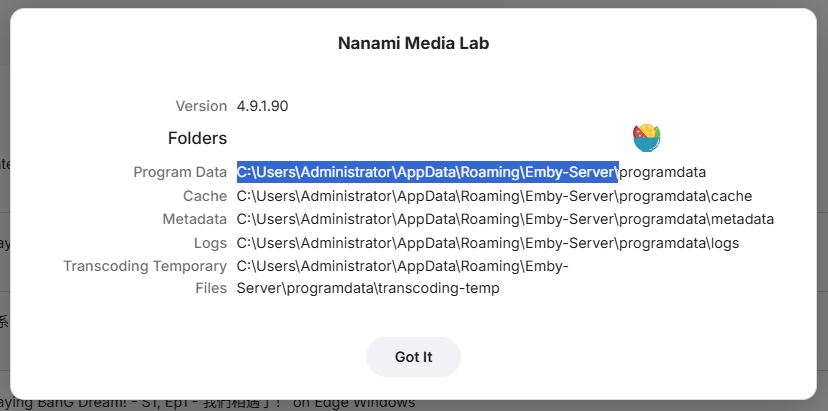Click the Folders section heading

197,138
